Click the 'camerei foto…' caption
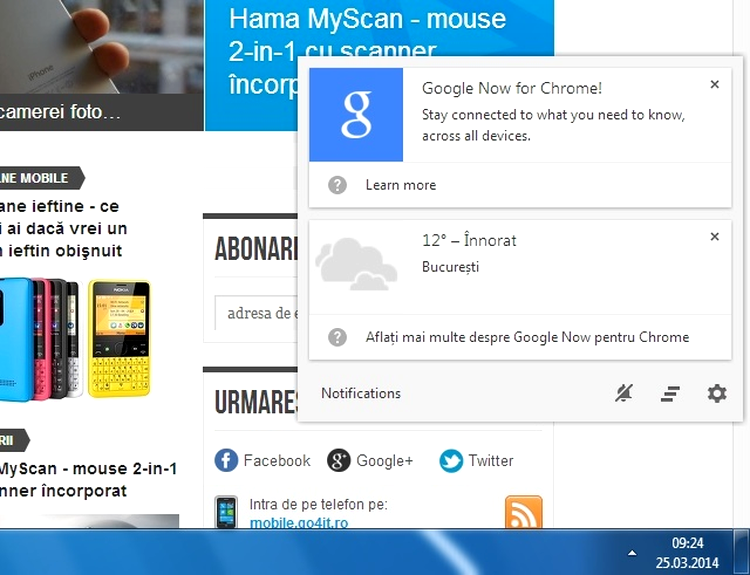 click(60, 111)
